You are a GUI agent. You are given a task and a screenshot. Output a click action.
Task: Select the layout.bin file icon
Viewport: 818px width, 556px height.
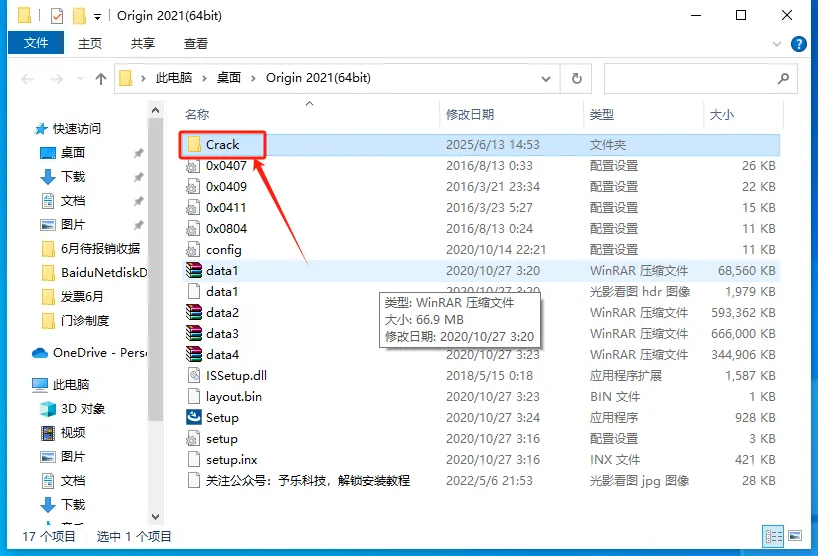tap(194, 396)
